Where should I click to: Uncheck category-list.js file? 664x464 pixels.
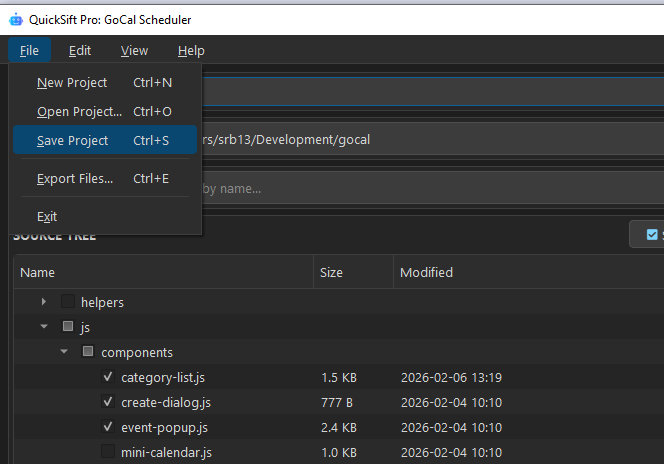pyautogui.click(x=108, y=377)
